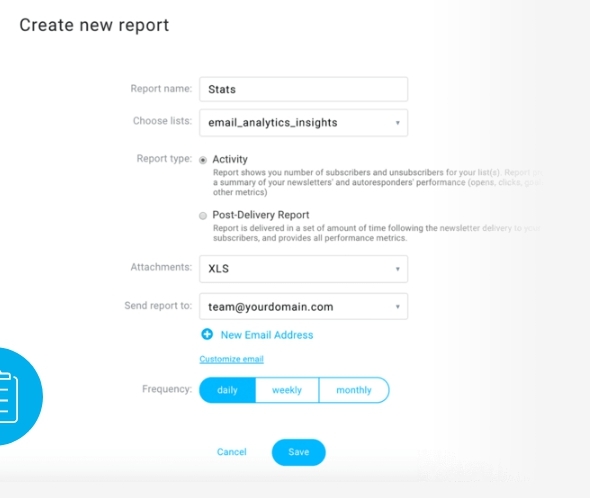
Task: Select the Activity report type radio button
Action: pyautogui.click(x=203, y=160)
